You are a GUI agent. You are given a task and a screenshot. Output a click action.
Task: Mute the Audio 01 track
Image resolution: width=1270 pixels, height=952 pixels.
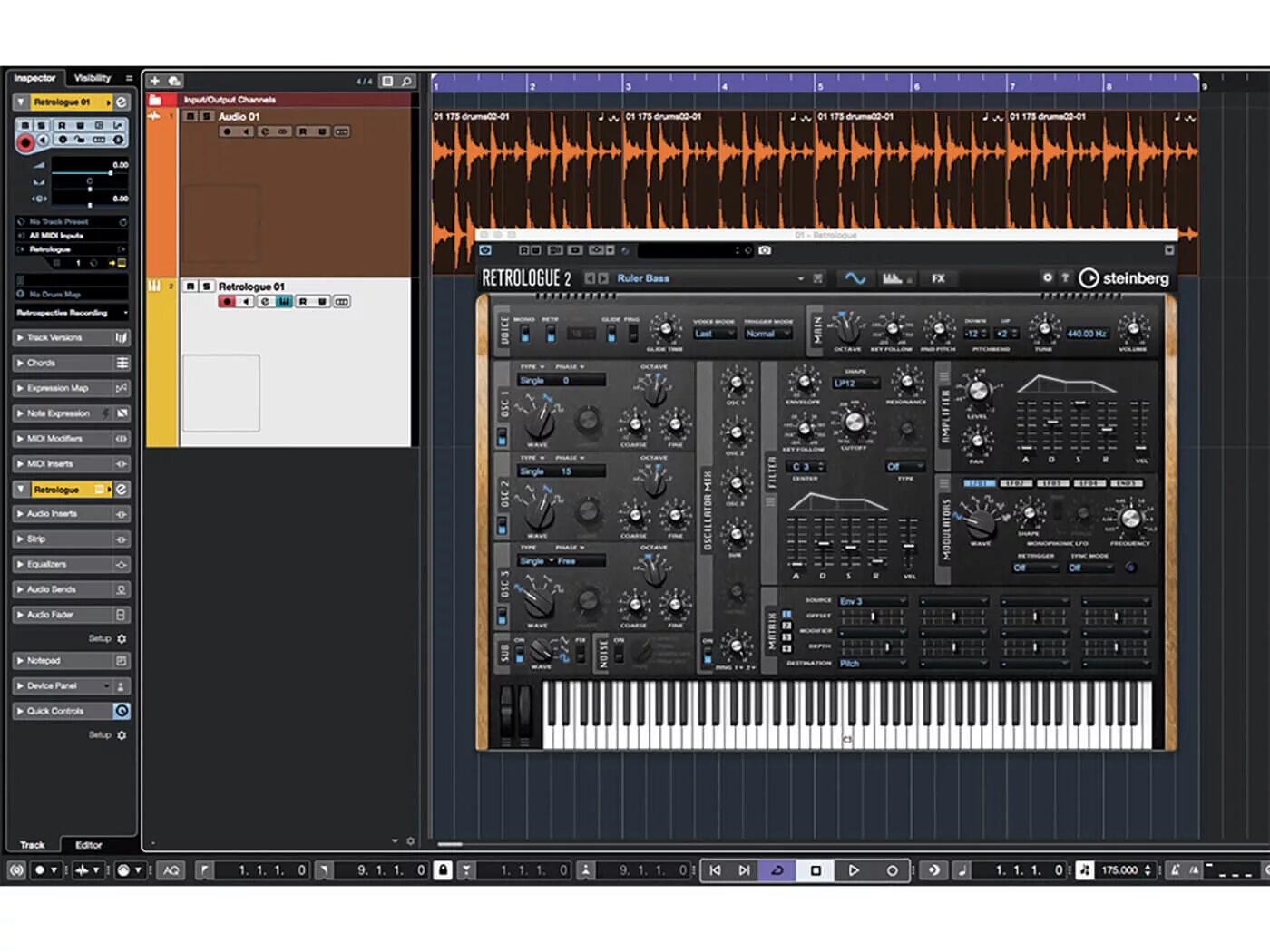(190, 117)
